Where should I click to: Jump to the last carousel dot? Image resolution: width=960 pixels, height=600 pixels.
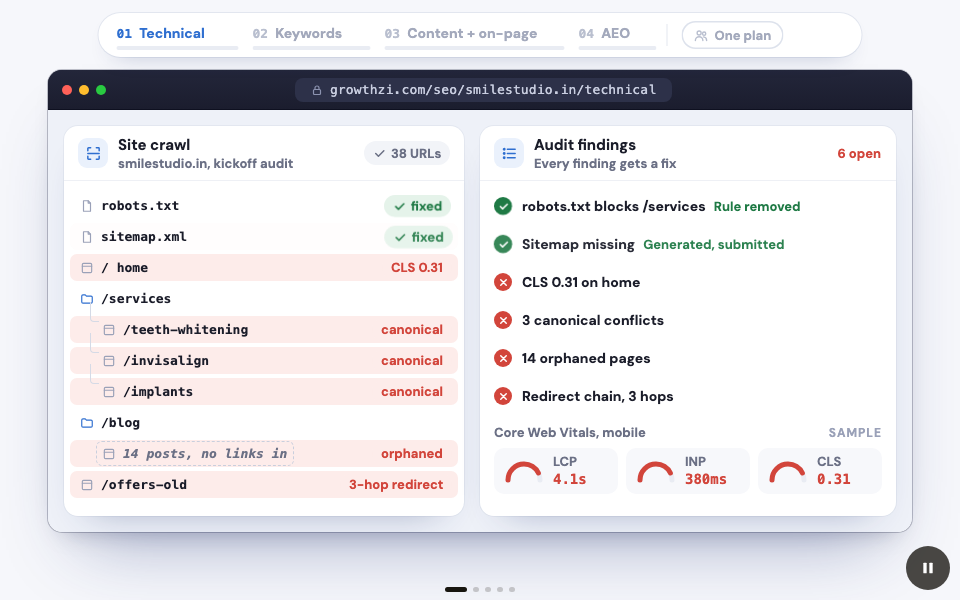[x=512, y=590]
